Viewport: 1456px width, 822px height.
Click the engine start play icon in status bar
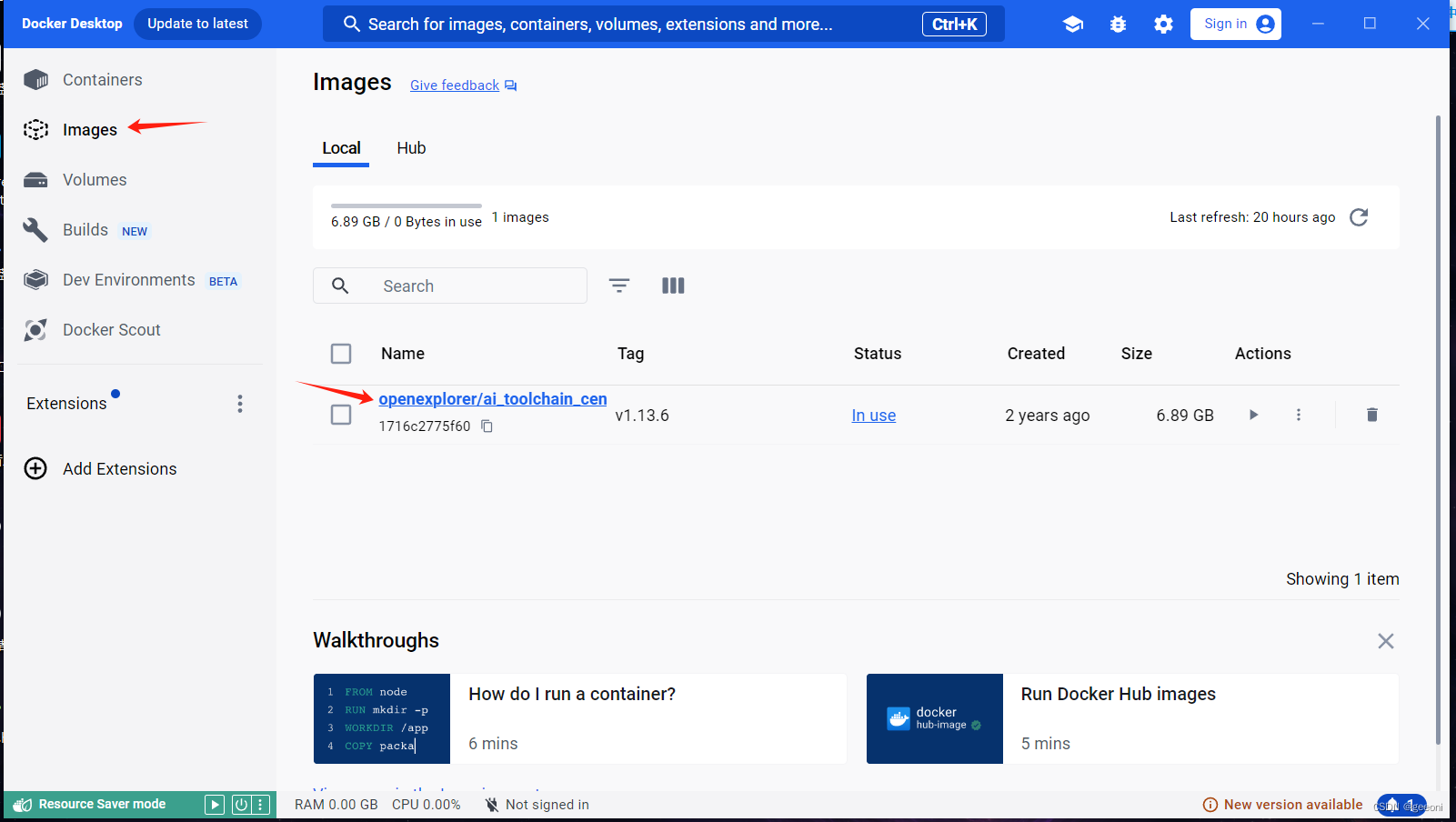[215, 804]
